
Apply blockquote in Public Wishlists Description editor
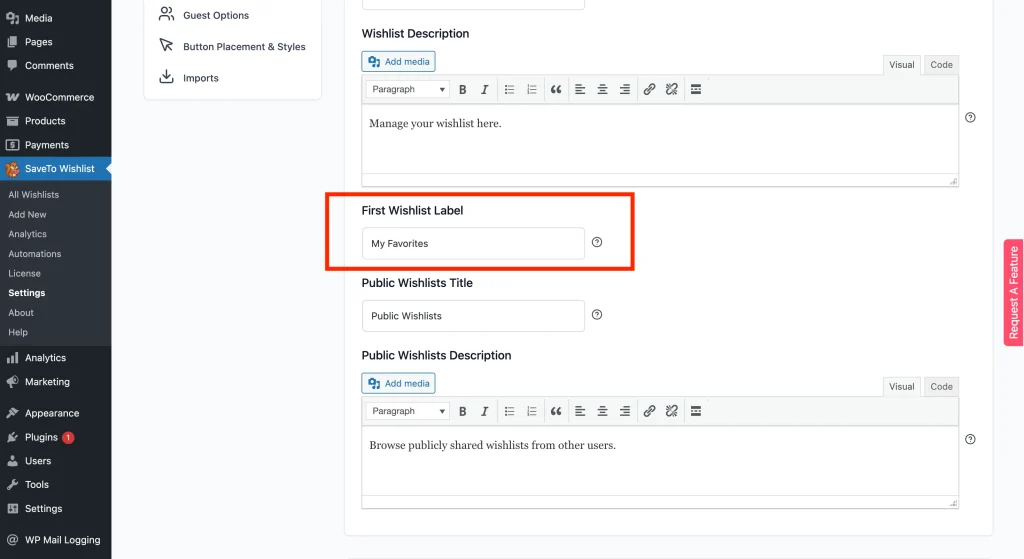click(x=556, y=411)
